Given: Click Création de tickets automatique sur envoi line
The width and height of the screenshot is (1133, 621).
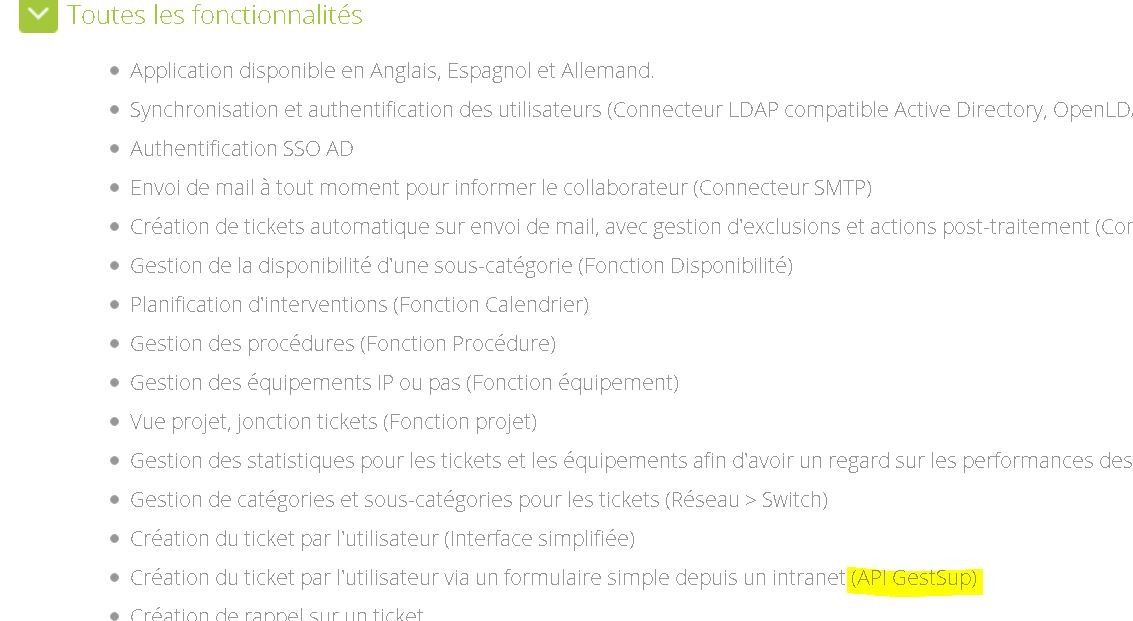Looking at the screenshot, I should pos(631,227).
